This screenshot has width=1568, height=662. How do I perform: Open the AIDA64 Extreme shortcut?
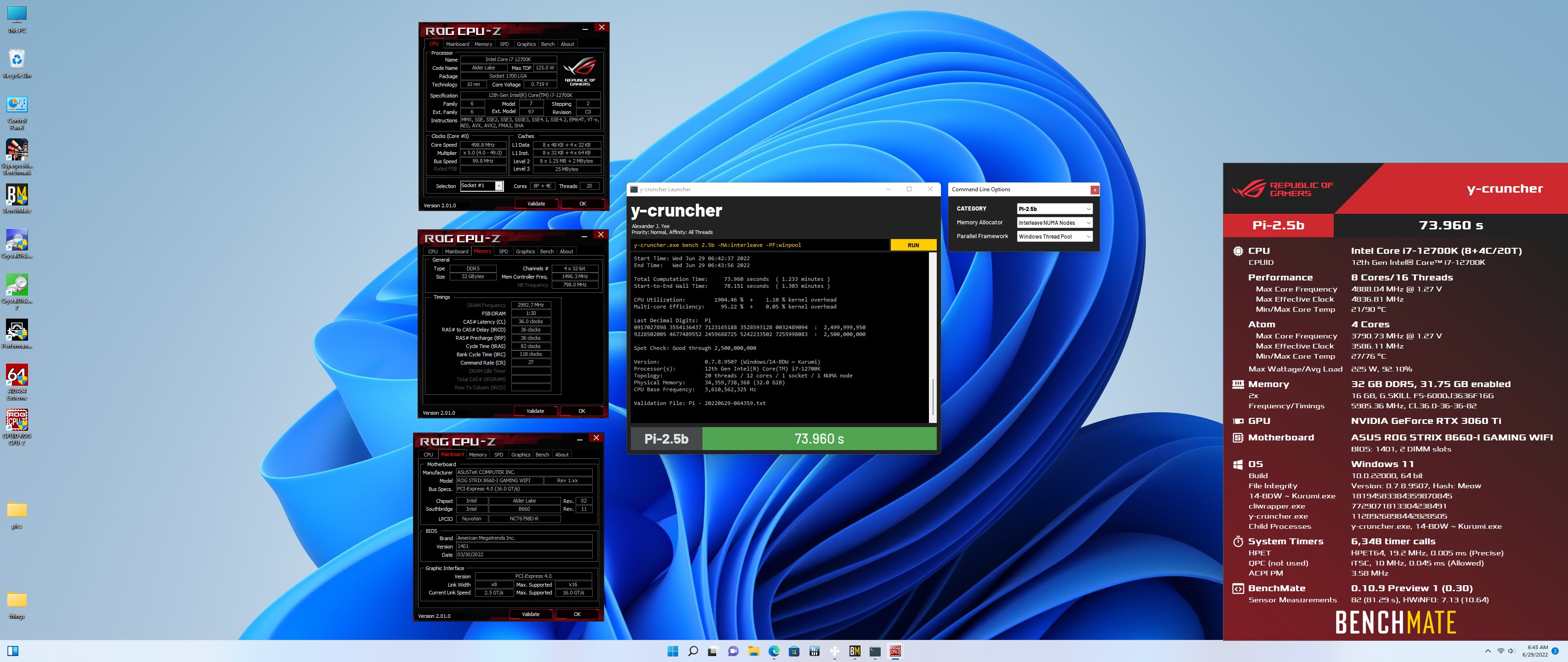[x=17, y=382]
